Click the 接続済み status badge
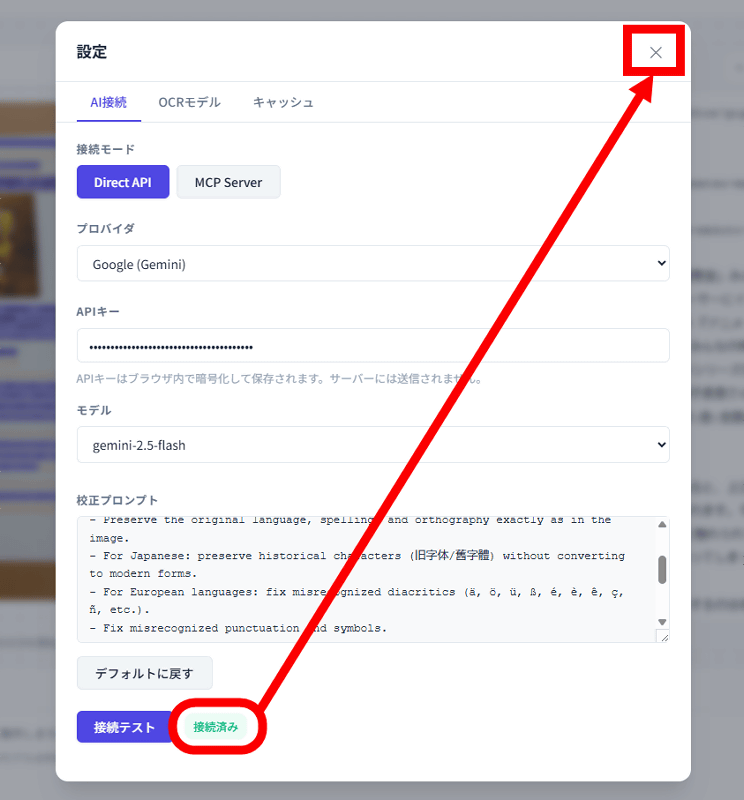 coord(215,727)
